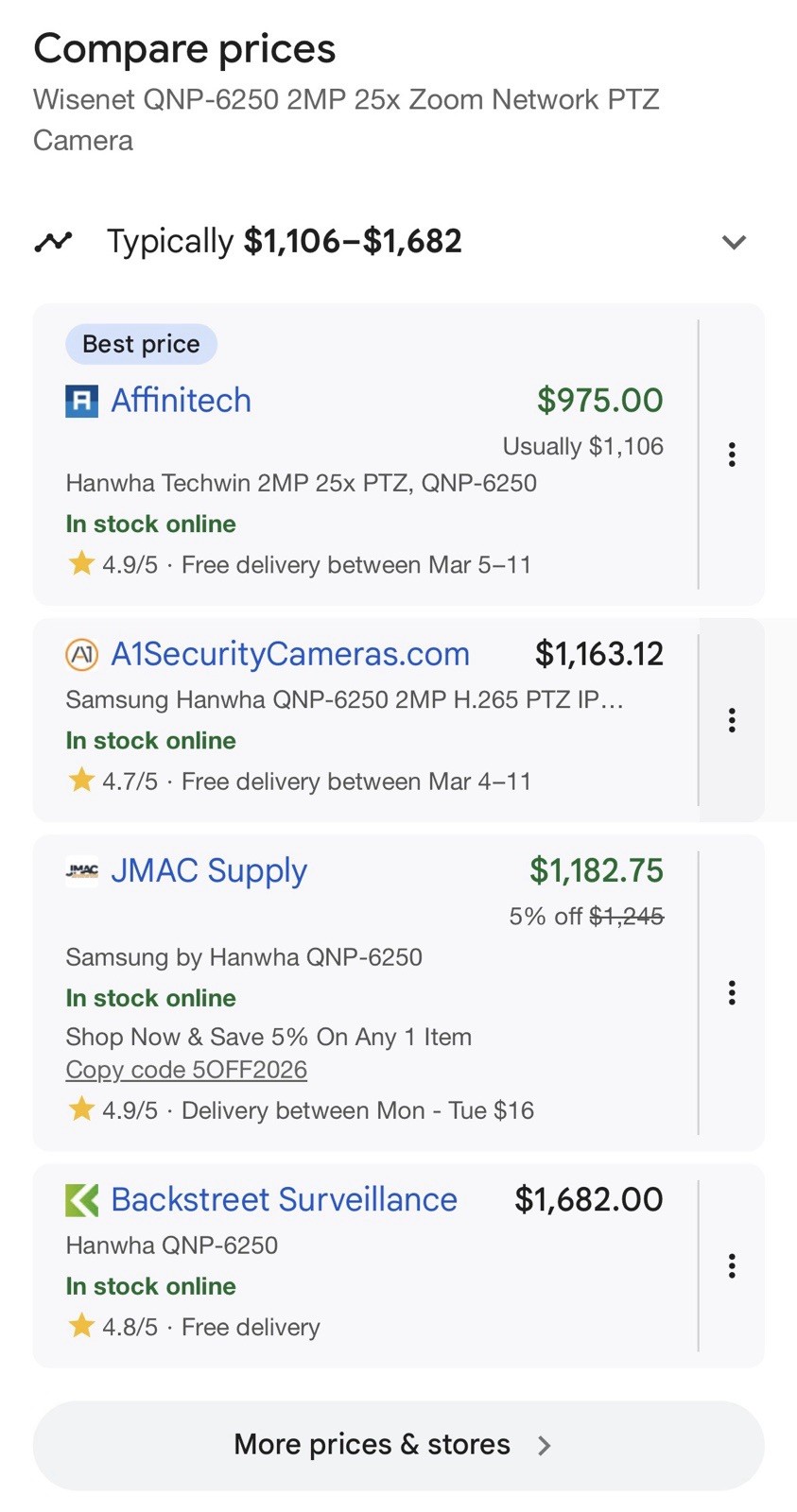Screen dimensions: 797x1512
Task: Open the JMAC Supply store link
Action: point(209,870)
